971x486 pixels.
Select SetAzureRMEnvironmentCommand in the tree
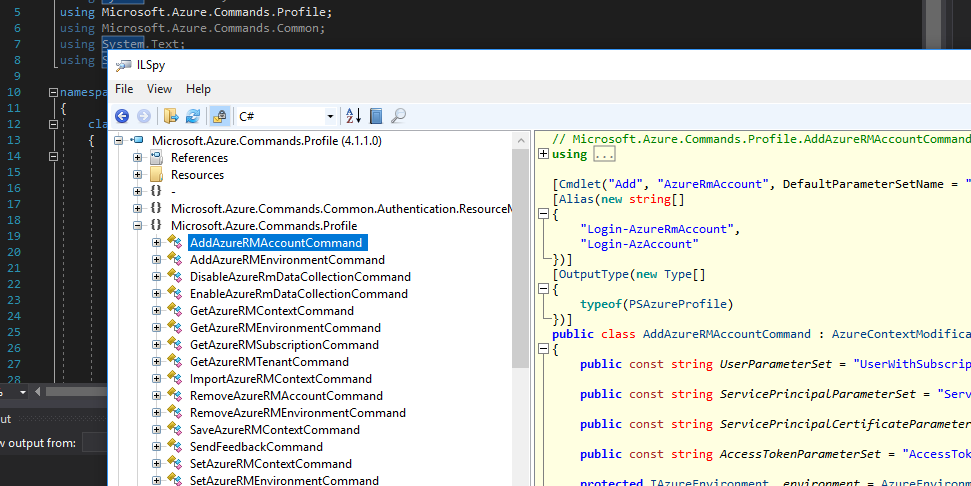pyautogui.click(x=284, y=480)
